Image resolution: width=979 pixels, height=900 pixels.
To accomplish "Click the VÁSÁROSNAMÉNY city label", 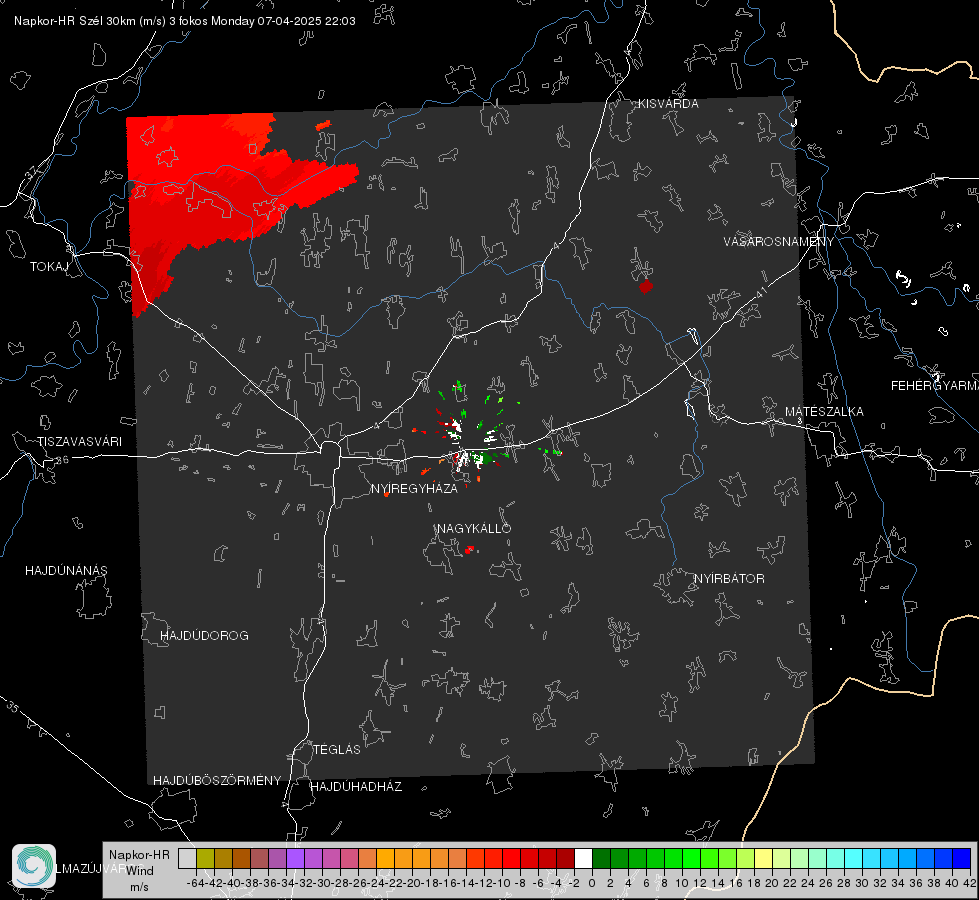I will [779, 242].
